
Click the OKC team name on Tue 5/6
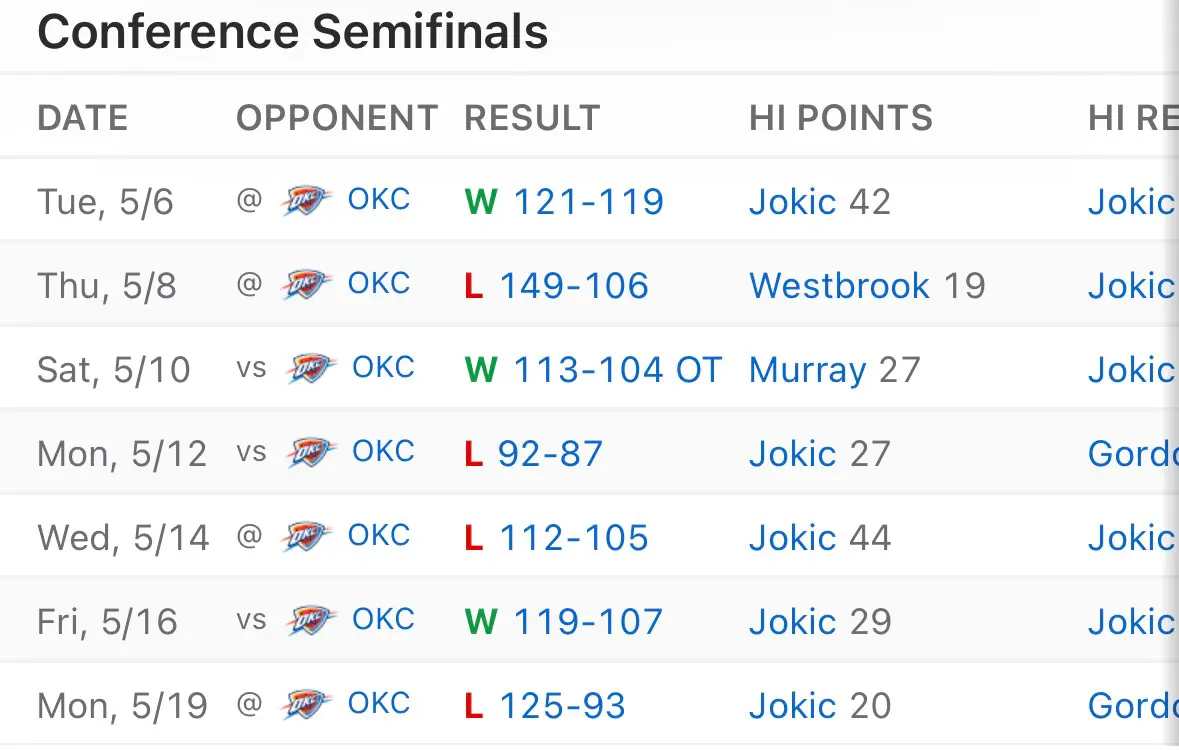pyautogui.click(x=378, y=200)
